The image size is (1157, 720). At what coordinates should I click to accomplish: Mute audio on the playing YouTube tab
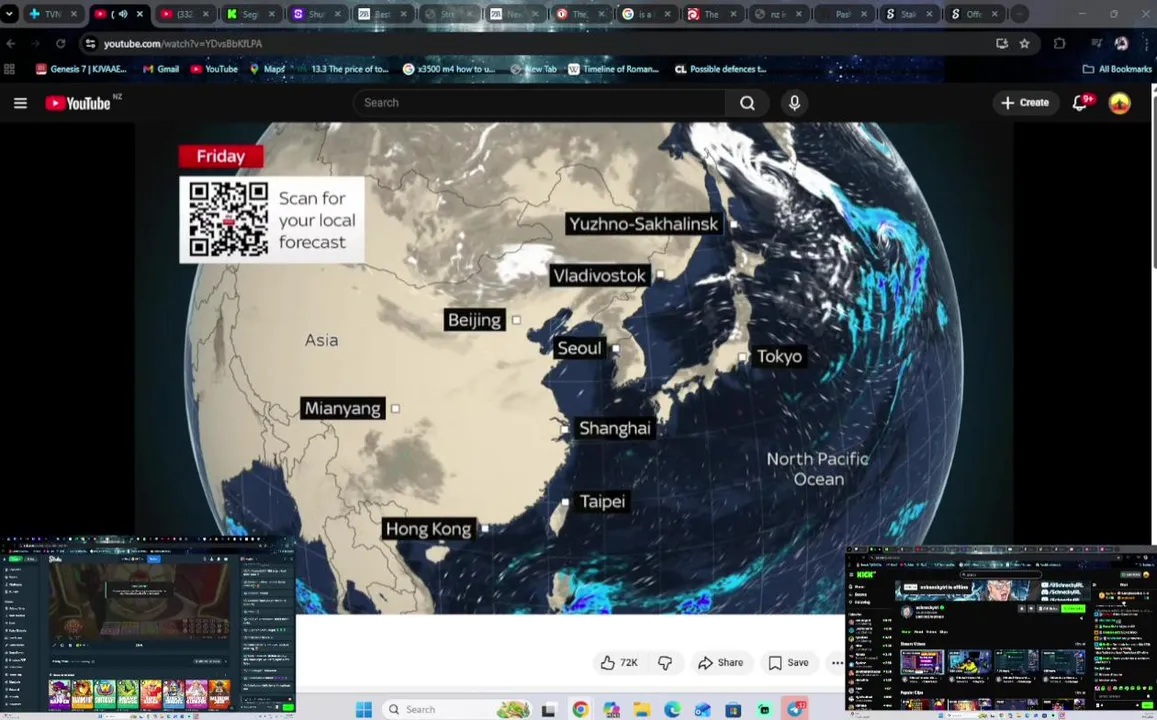[122, 14]
